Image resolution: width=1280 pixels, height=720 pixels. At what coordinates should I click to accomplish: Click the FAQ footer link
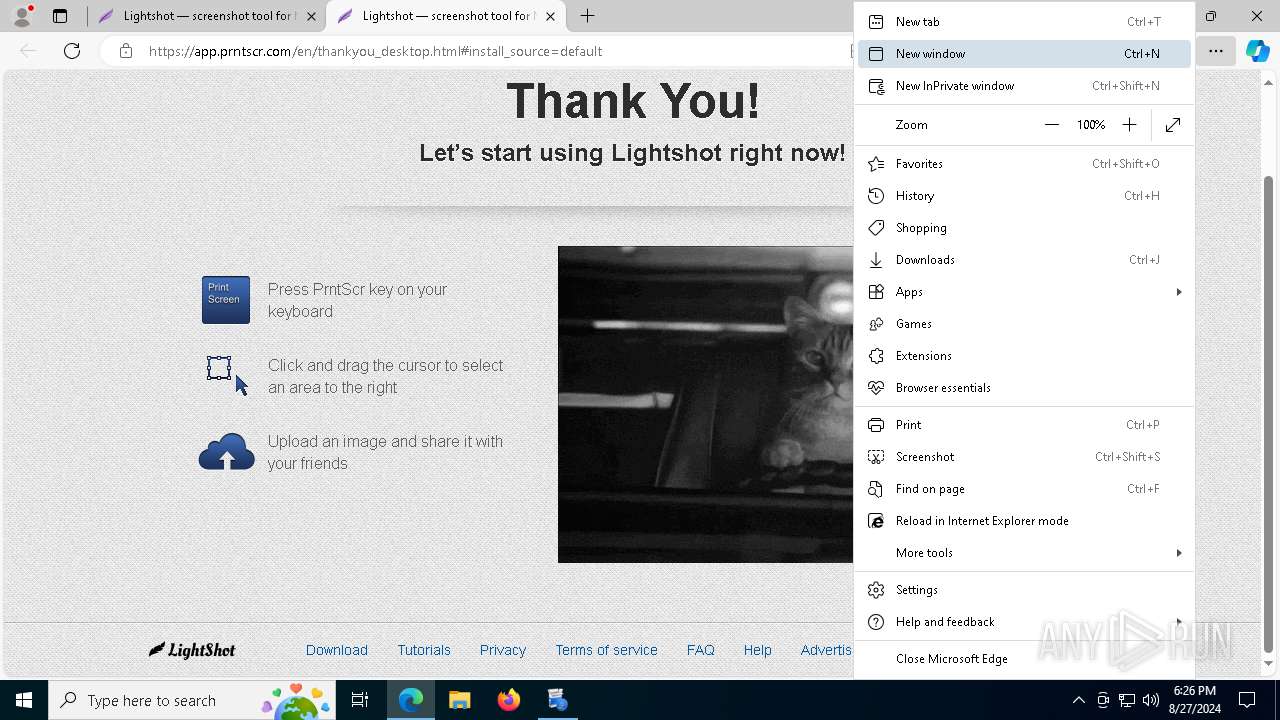[701, 650]
